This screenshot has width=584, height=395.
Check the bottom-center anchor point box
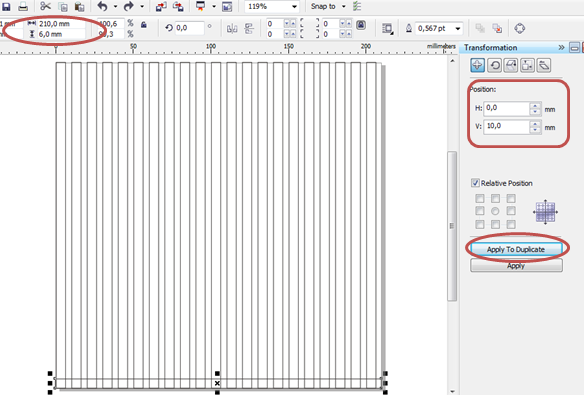[x=495, y=224]
